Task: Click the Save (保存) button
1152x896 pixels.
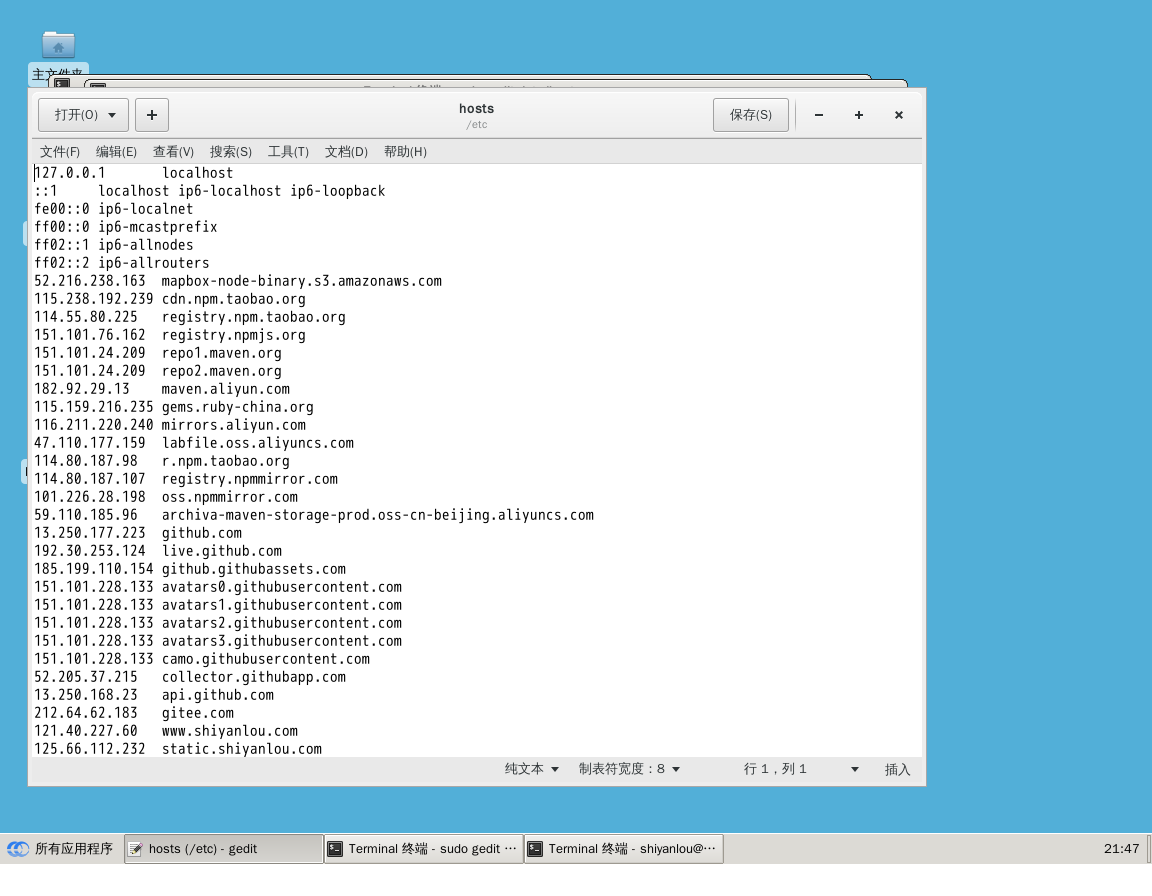Action: 750,115
